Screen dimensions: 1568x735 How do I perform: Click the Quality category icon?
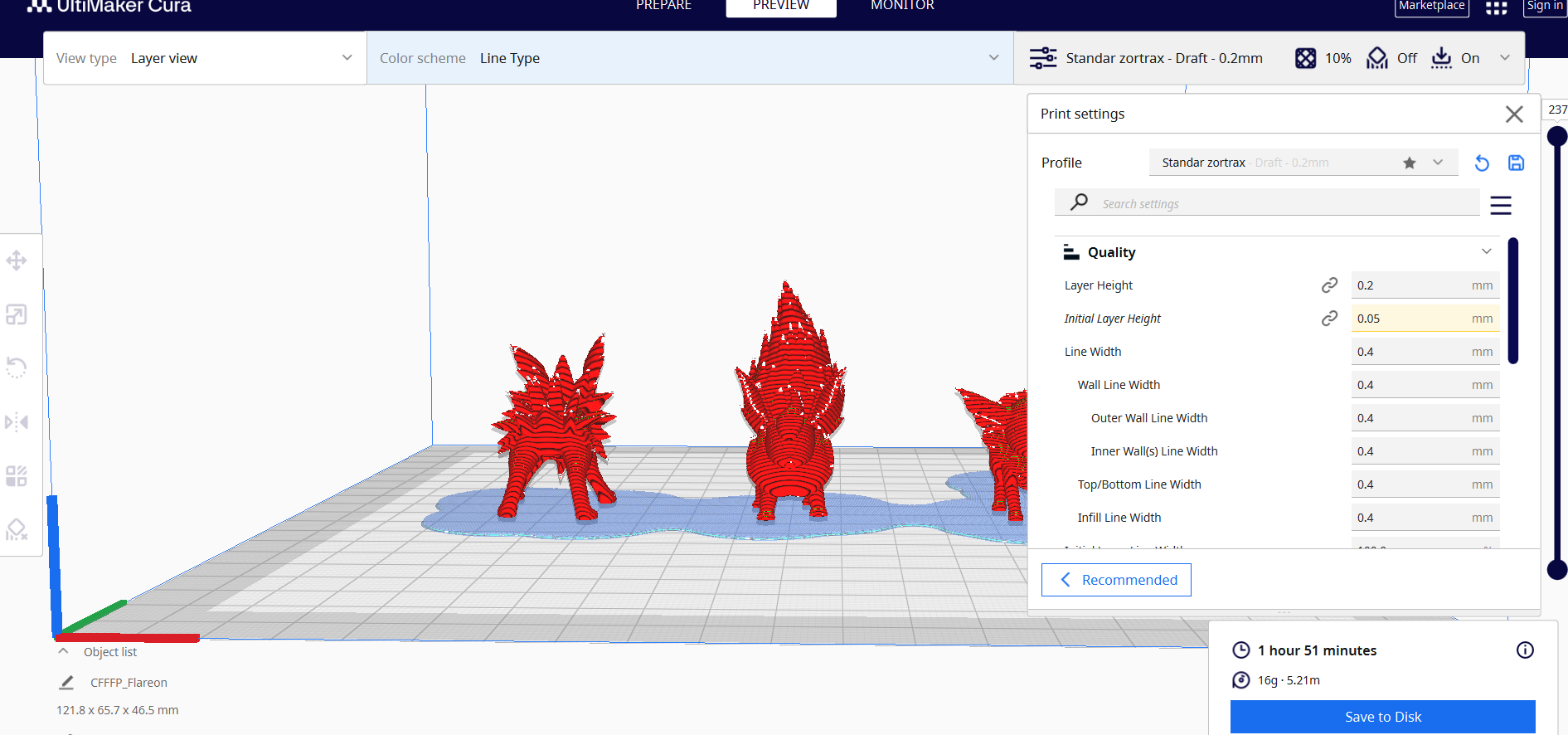[x=1071, y=252]
